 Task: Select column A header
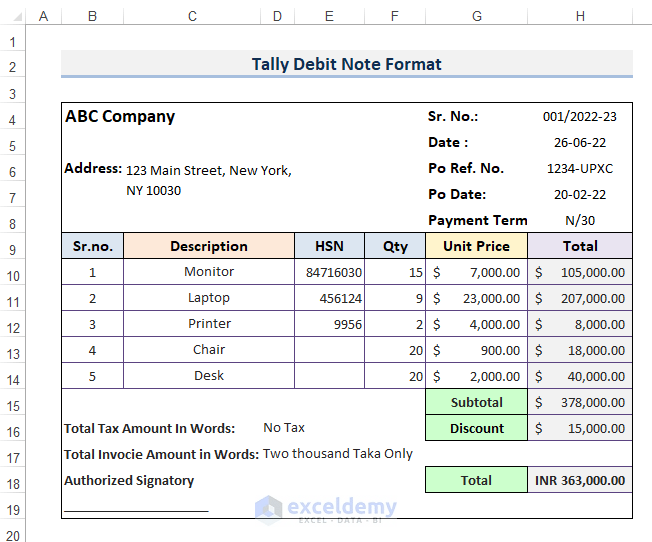pyautogui.click(x=43, y=16)
